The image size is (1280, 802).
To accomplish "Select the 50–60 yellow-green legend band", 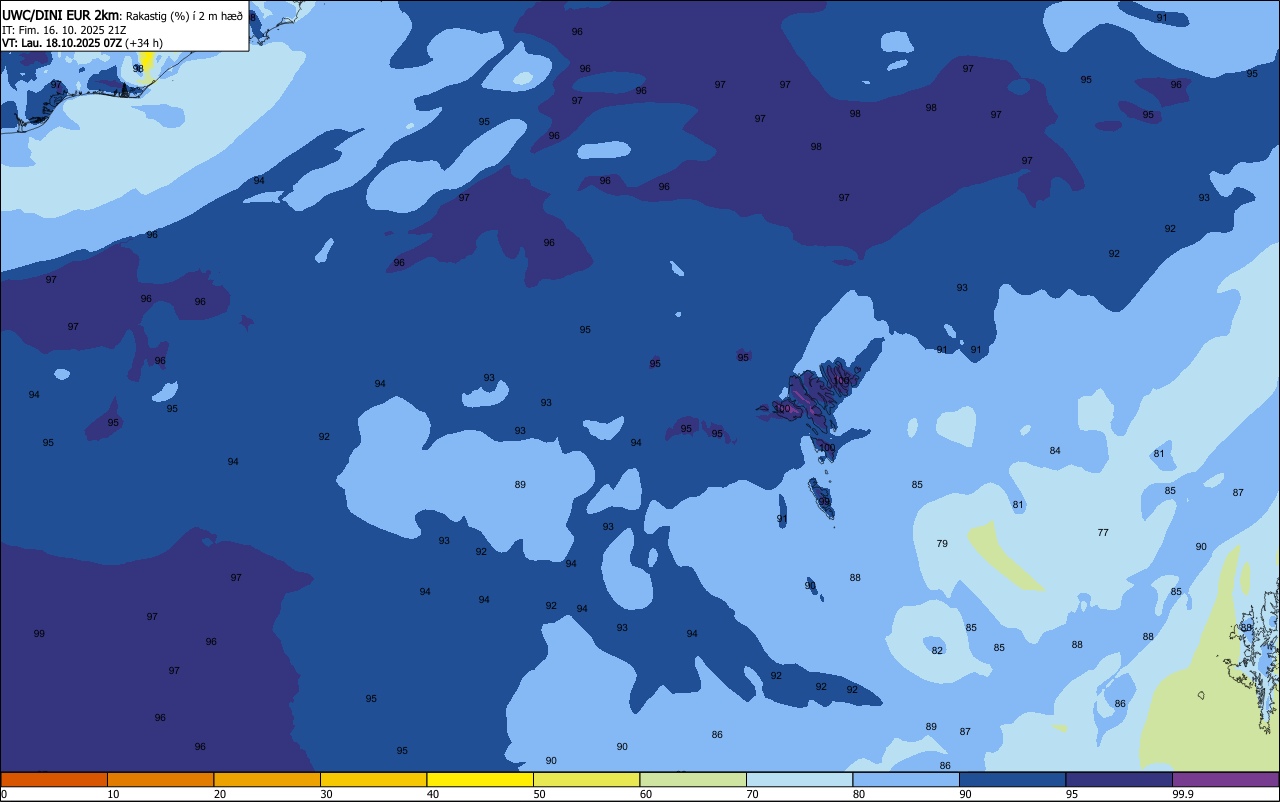I will pos(586,779).
